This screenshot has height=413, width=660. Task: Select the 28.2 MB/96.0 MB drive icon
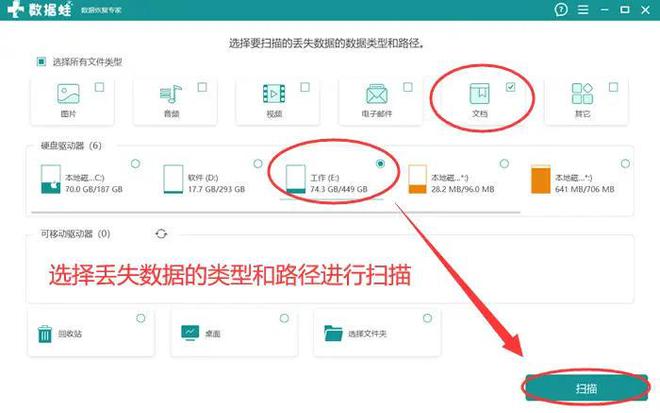418,179
